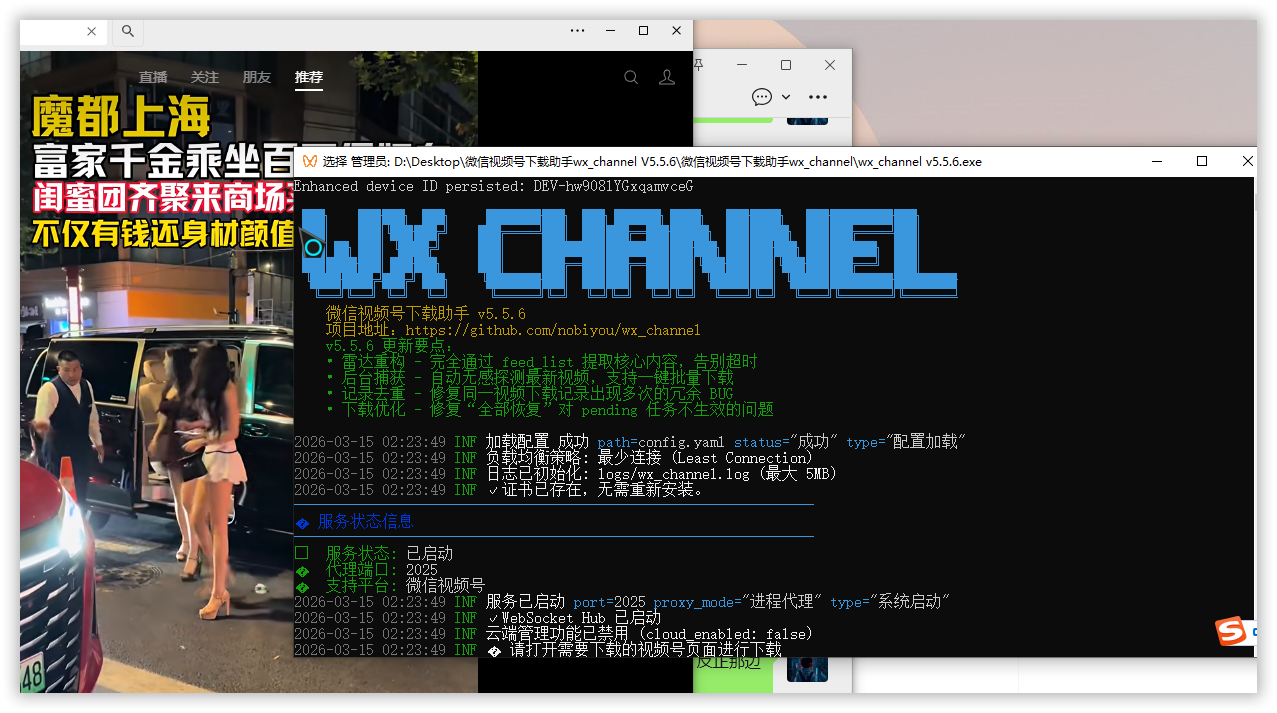Image resolution: width=1277 pixels, height=713 pixels.
Task: Click the magnifier icon beside the address tab
Action: tap(127, 31)
